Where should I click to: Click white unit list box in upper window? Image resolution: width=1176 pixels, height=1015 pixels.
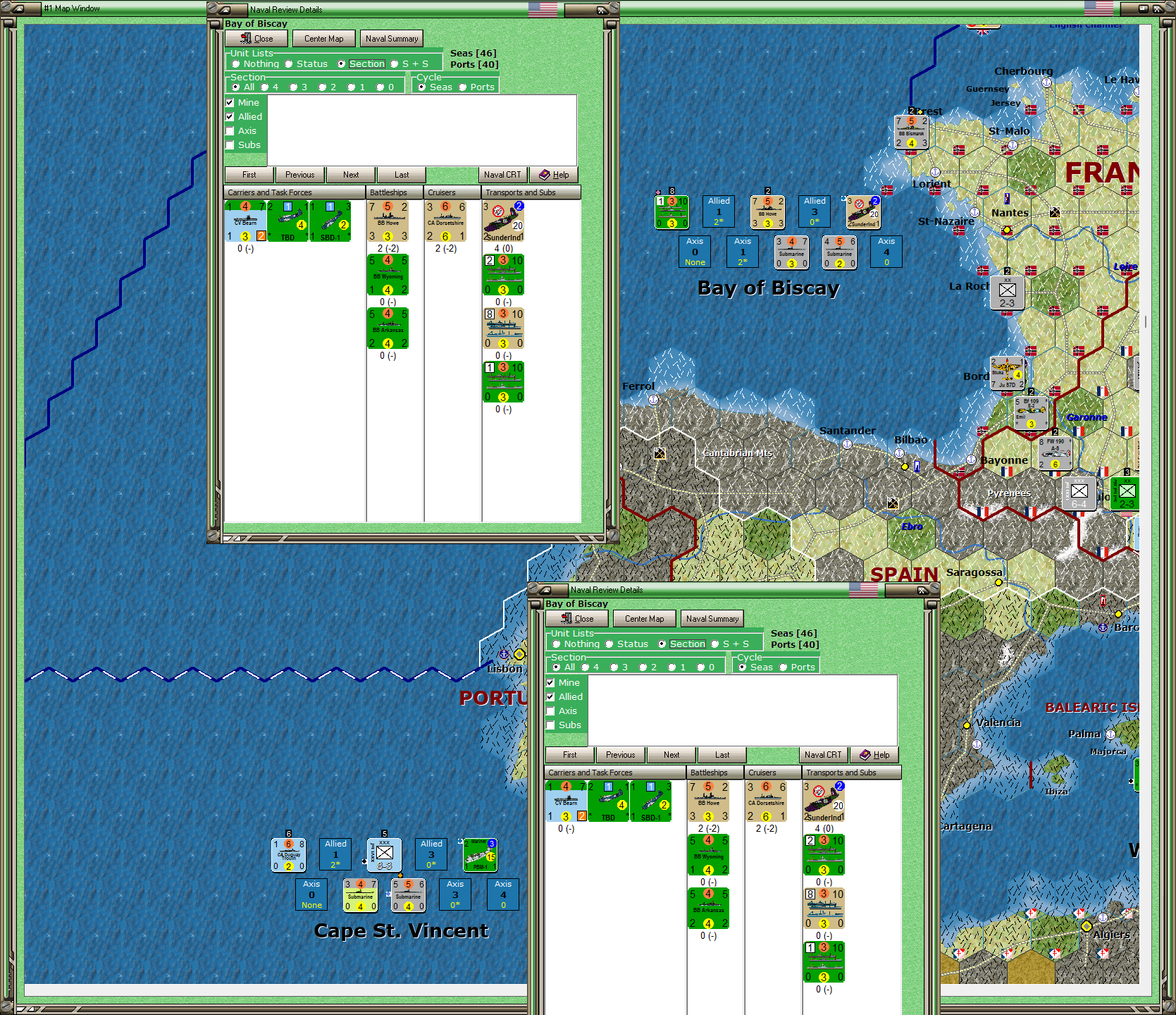coord(422,130)
